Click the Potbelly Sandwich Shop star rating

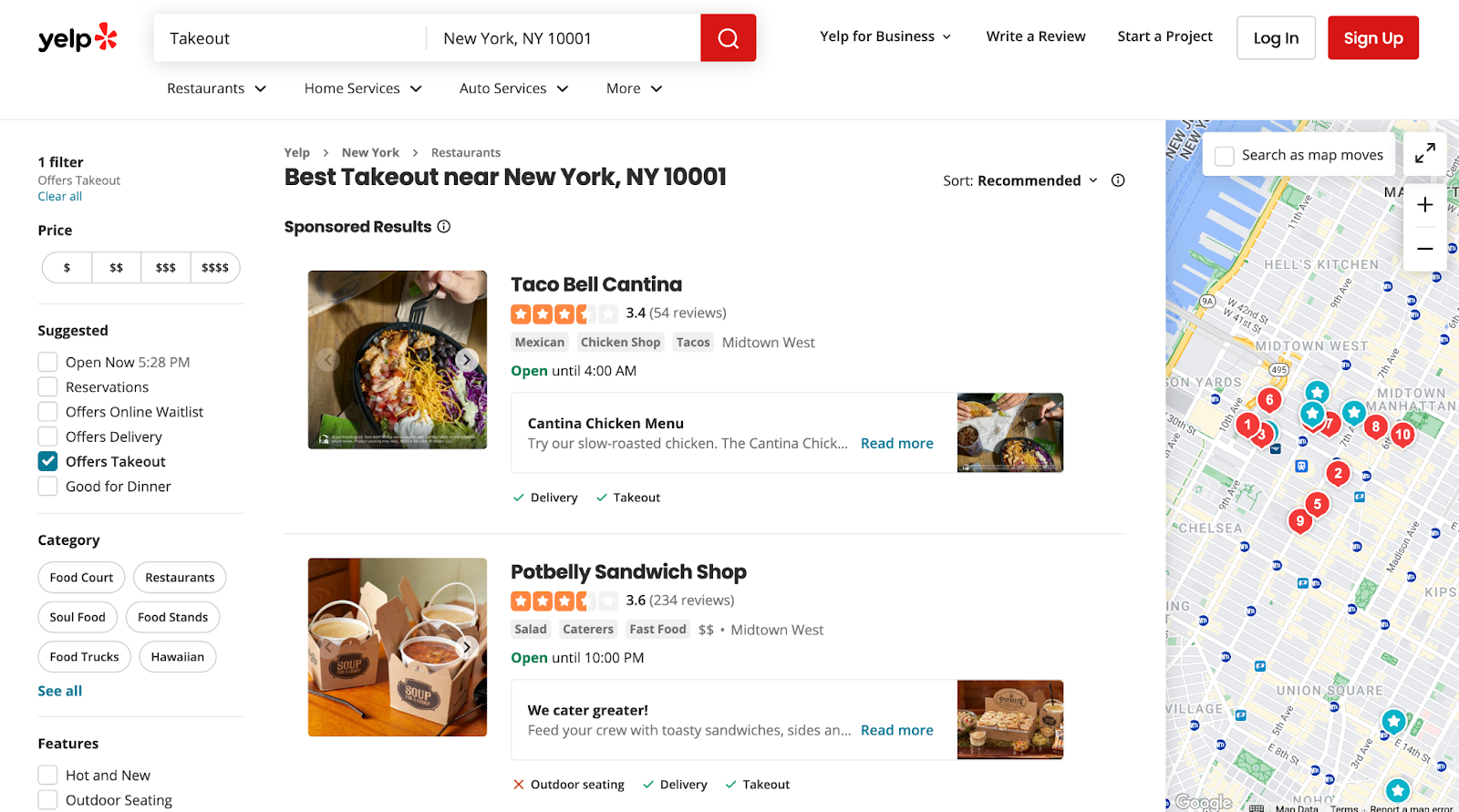[564, 601]
